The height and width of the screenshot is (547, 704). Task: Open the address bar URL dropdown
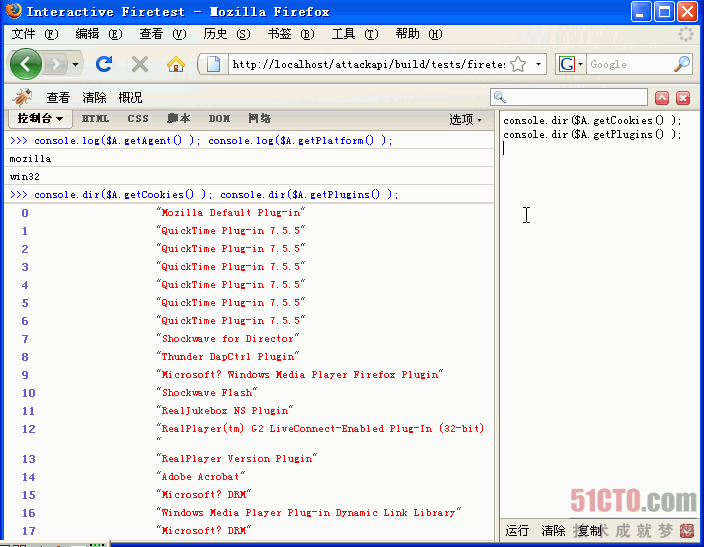coord(538,65)
